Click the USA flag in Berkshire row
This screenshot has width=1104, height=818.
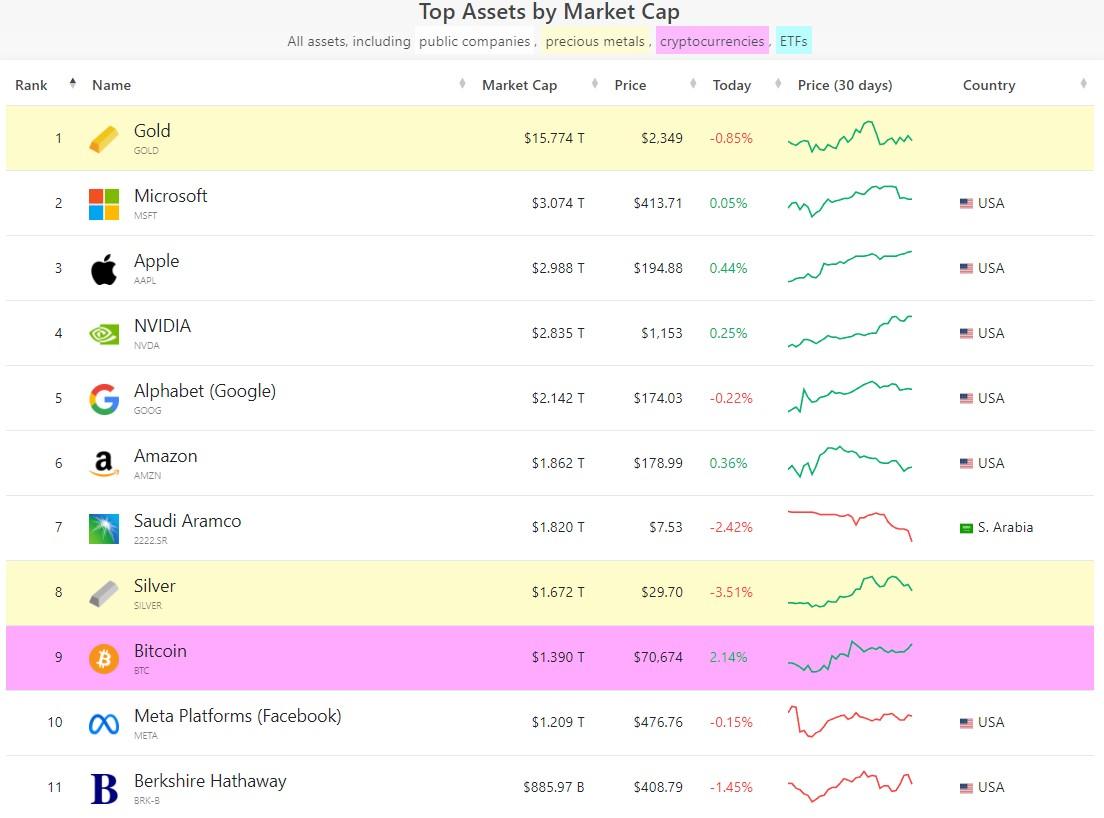(x=966, y=788)
